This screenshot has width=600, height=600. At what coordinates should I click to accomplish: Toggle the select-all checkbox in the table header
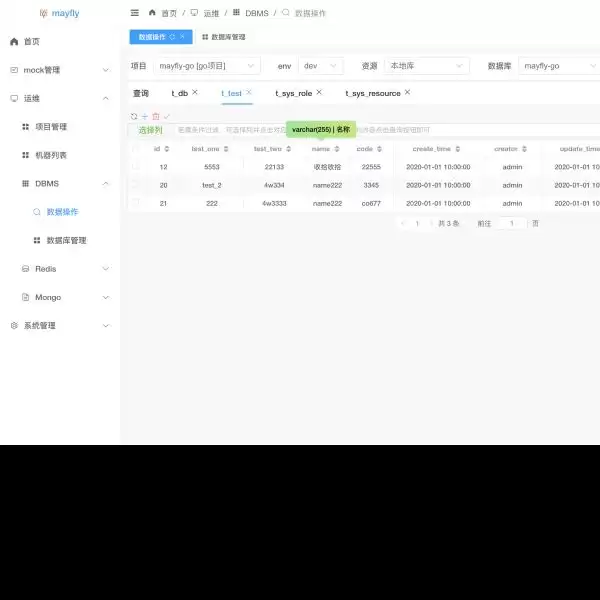coord(135,148)
